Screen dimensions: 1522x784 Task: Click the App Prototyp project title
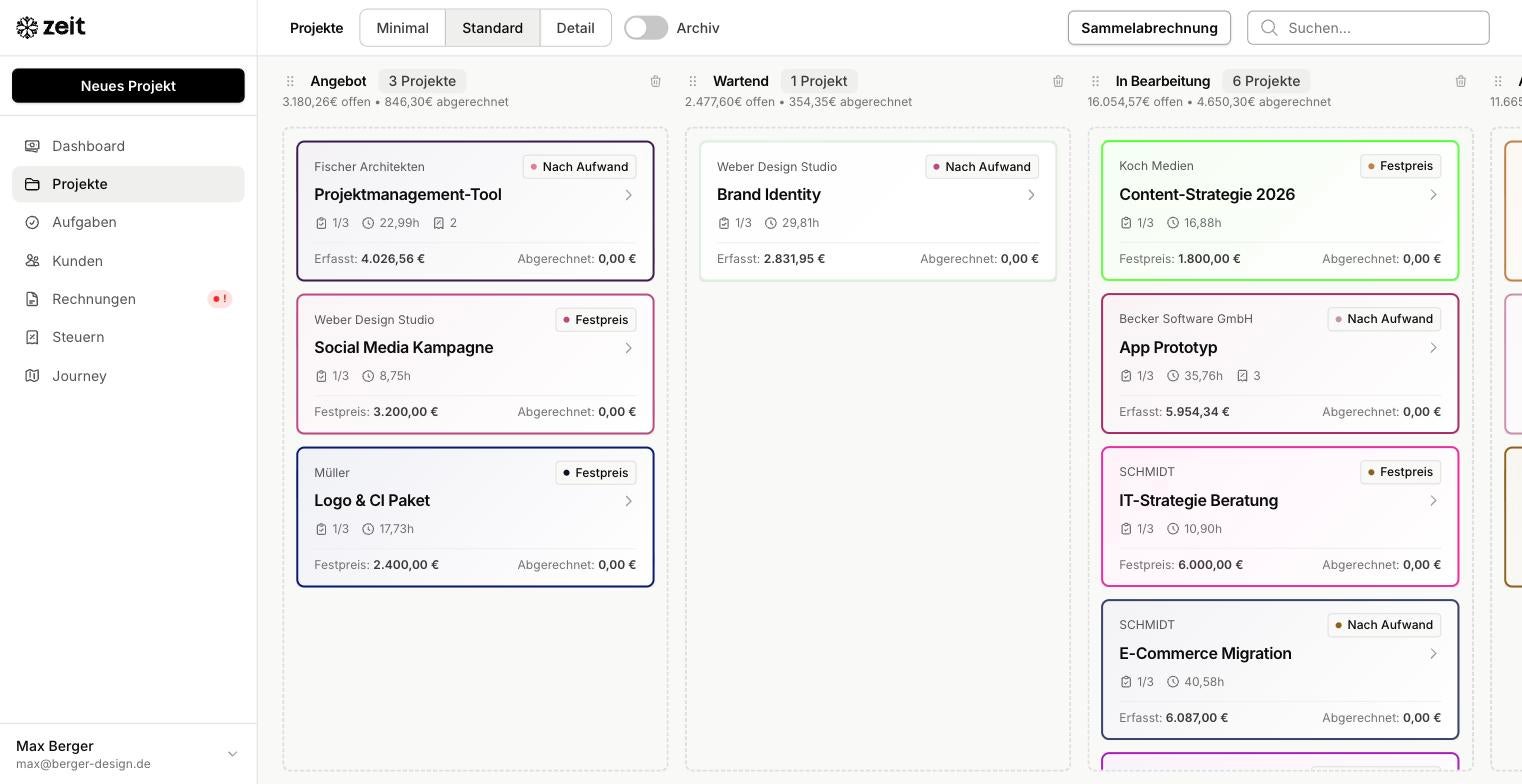[1168, 348]
